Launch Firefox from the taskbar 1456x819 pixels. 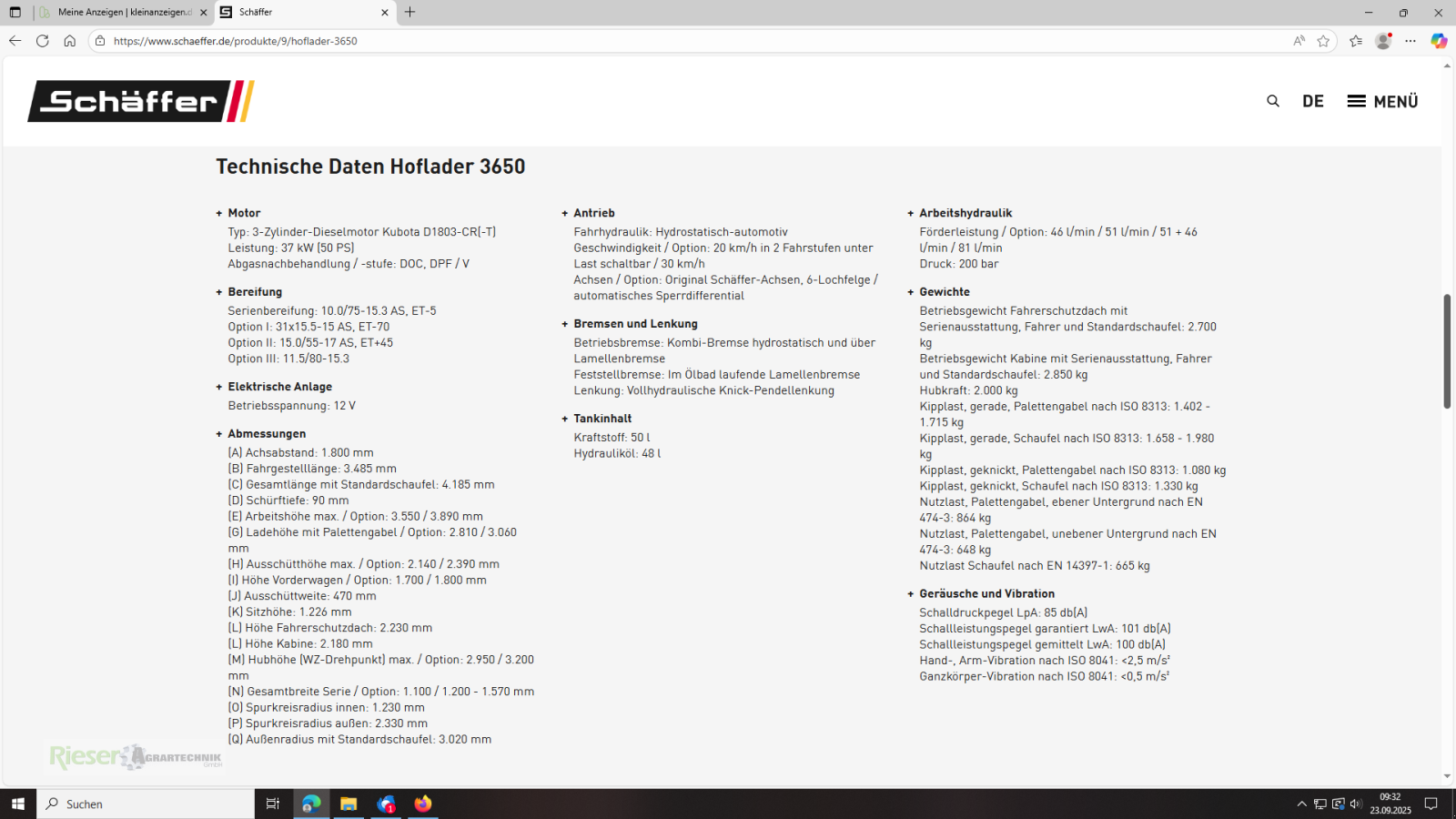click(x=422, y=804)
